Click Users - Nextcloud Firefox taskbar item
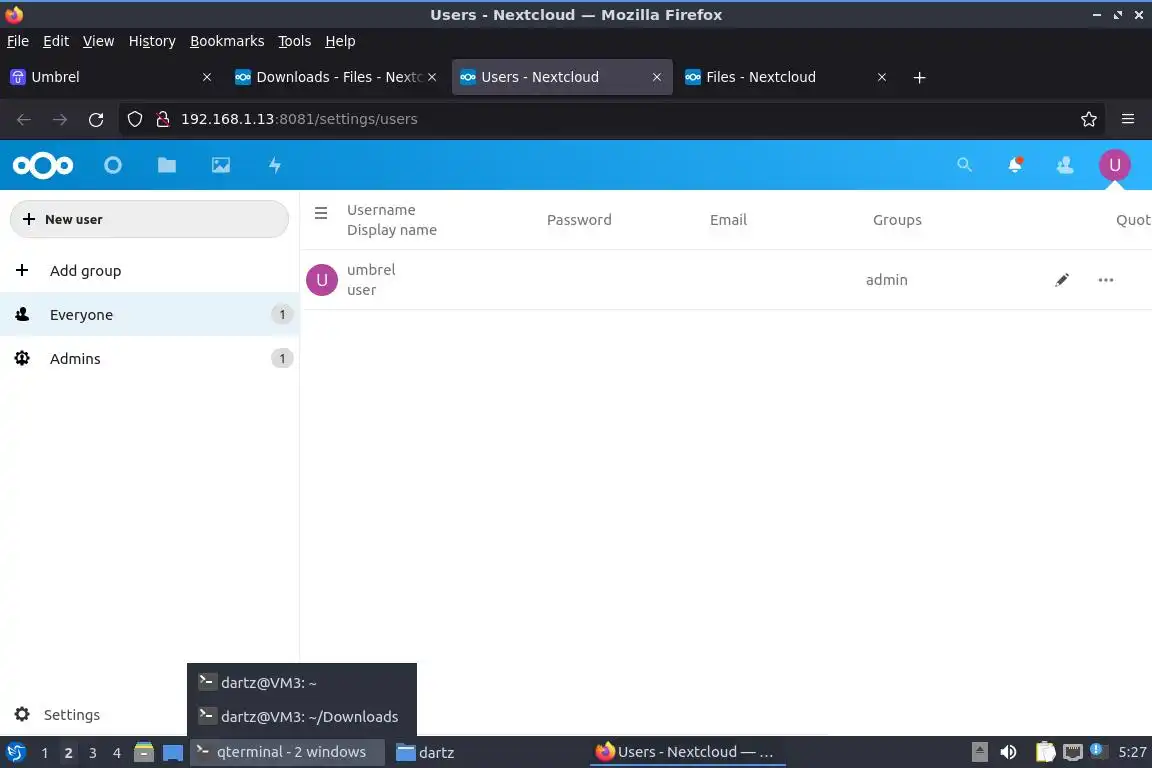This screenshot has height=768, width=1152. click(687, 752)
